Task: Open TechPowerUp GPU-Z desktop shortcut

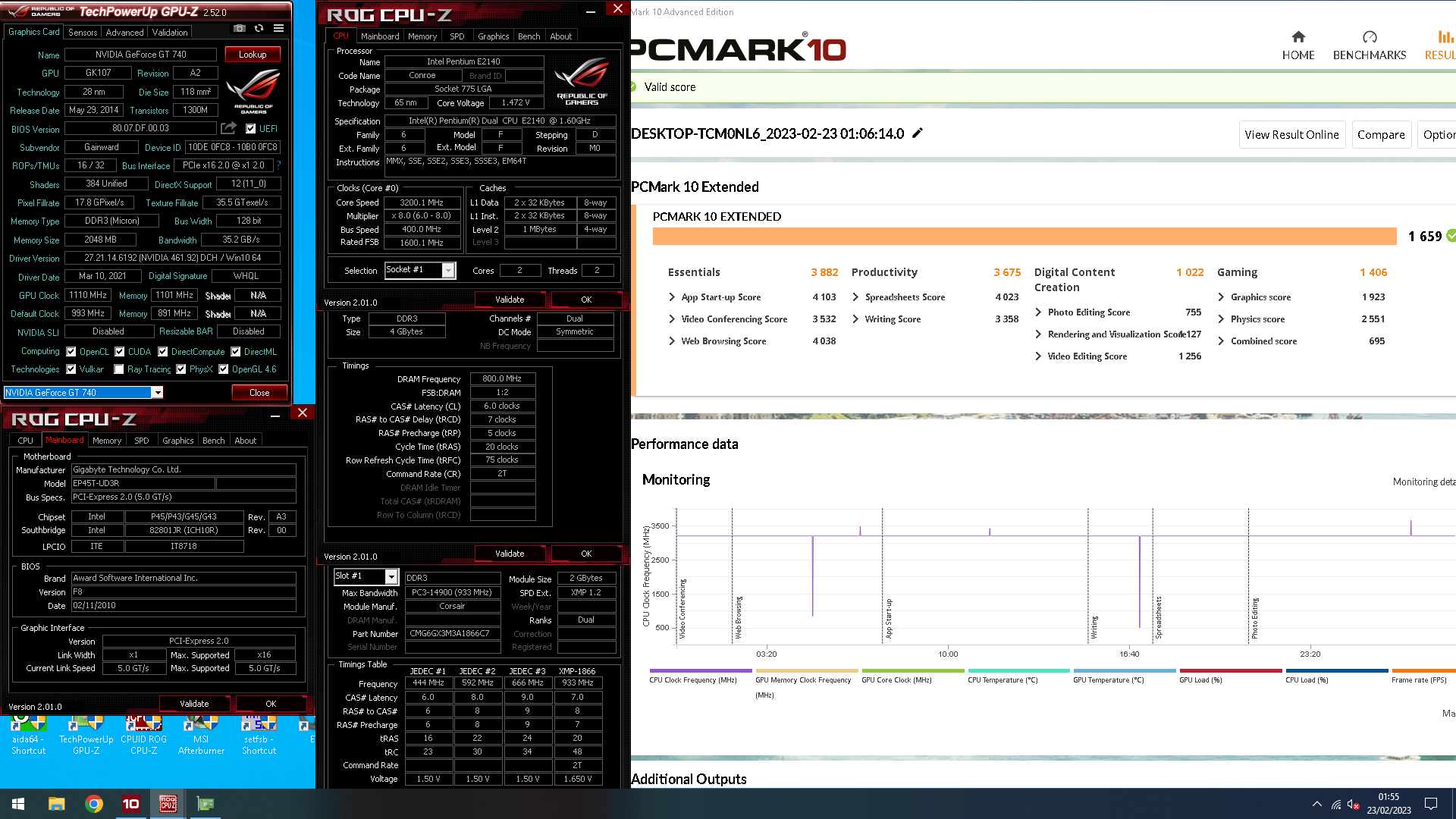Action: (86, 736)
